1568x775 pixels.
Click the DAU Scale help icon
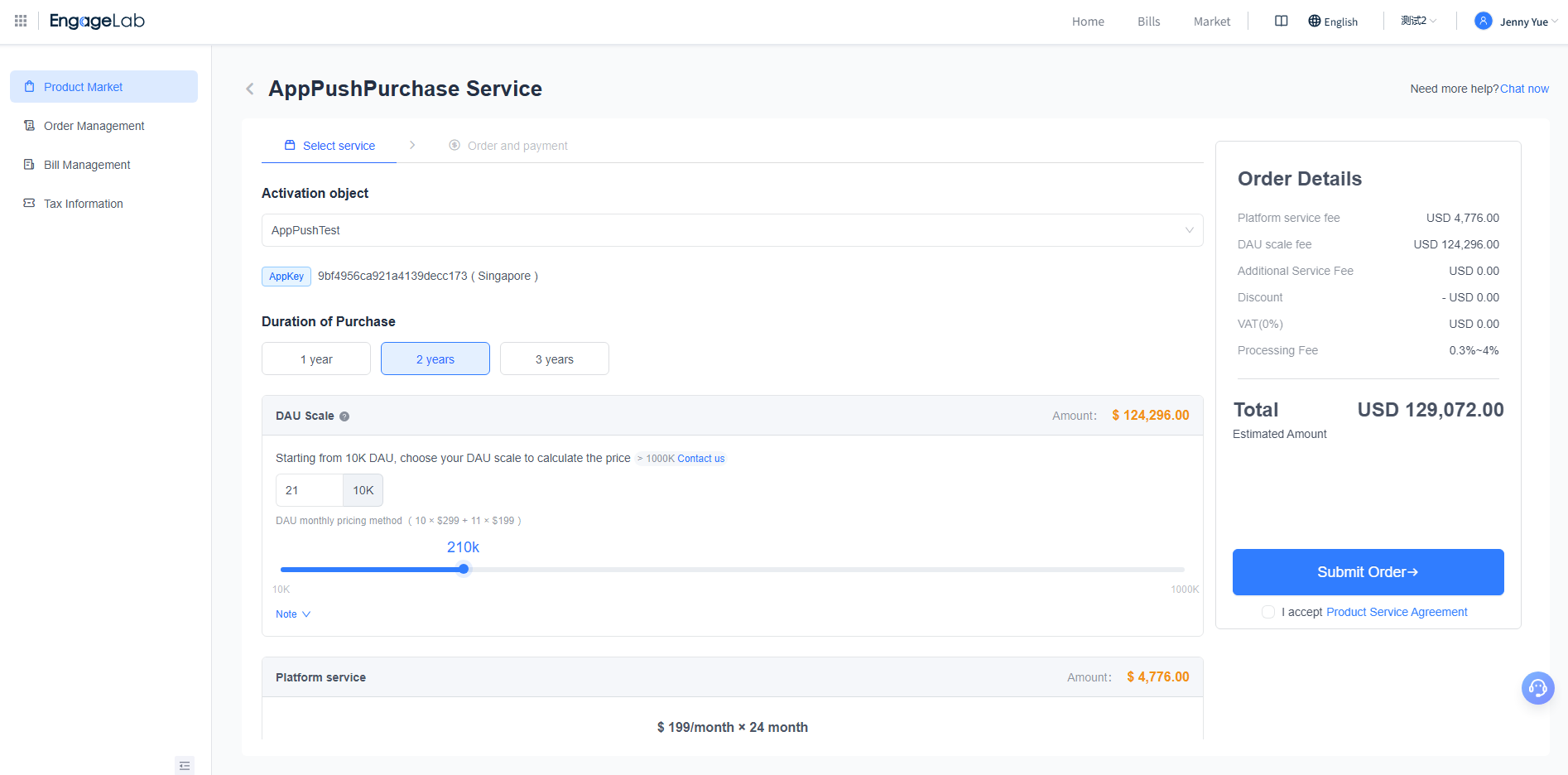(344, 416)
